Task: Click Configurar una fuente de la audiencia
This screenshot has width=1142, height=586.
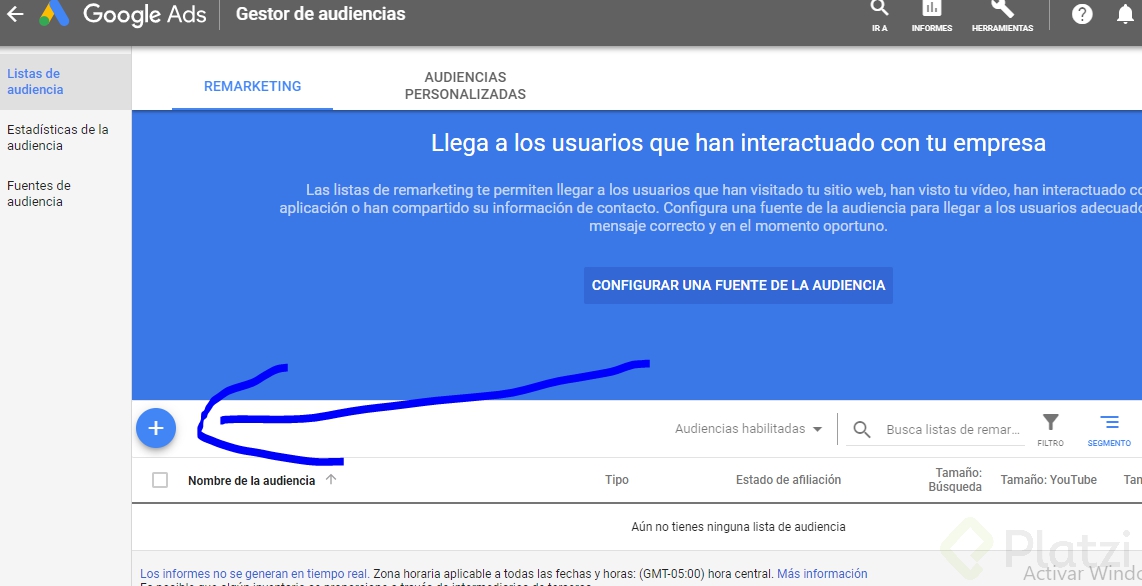Action: pyautogui.click(x=738, y=285)
